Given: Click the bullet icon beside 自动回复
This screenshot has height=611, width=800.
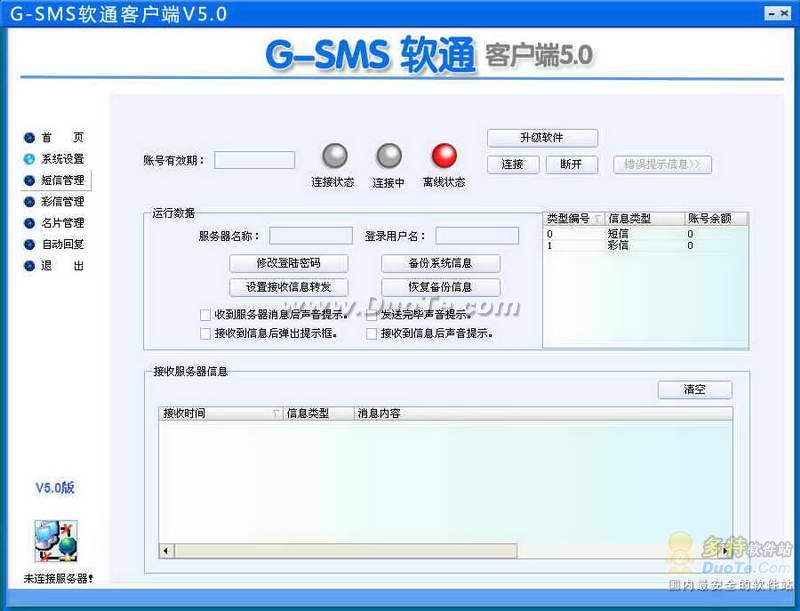Looking at the screenshot, I should click(29, 245).
